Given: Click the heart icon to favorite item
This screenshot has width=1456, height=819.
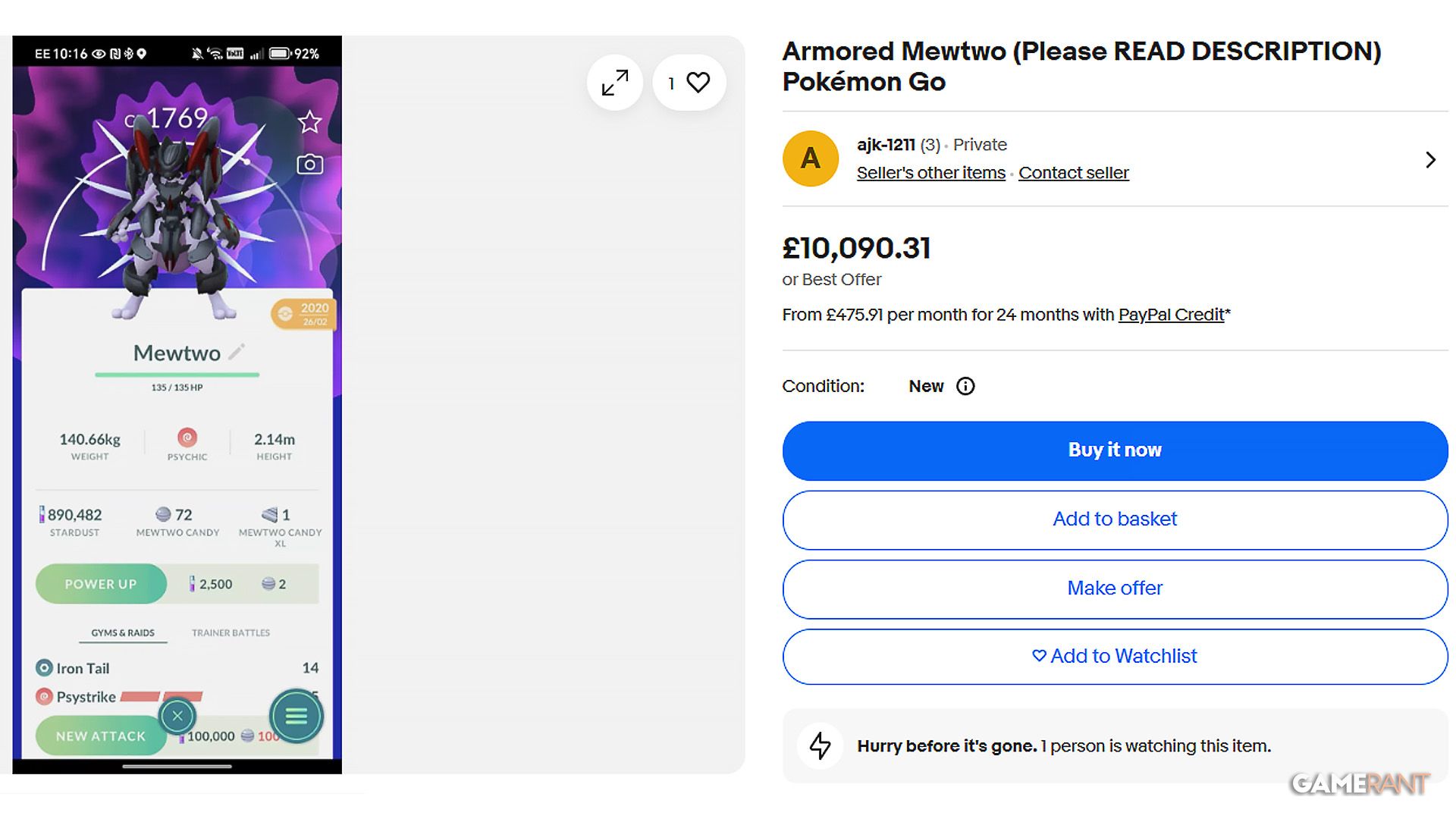Looking at the screenshot, I should (697, 83).
